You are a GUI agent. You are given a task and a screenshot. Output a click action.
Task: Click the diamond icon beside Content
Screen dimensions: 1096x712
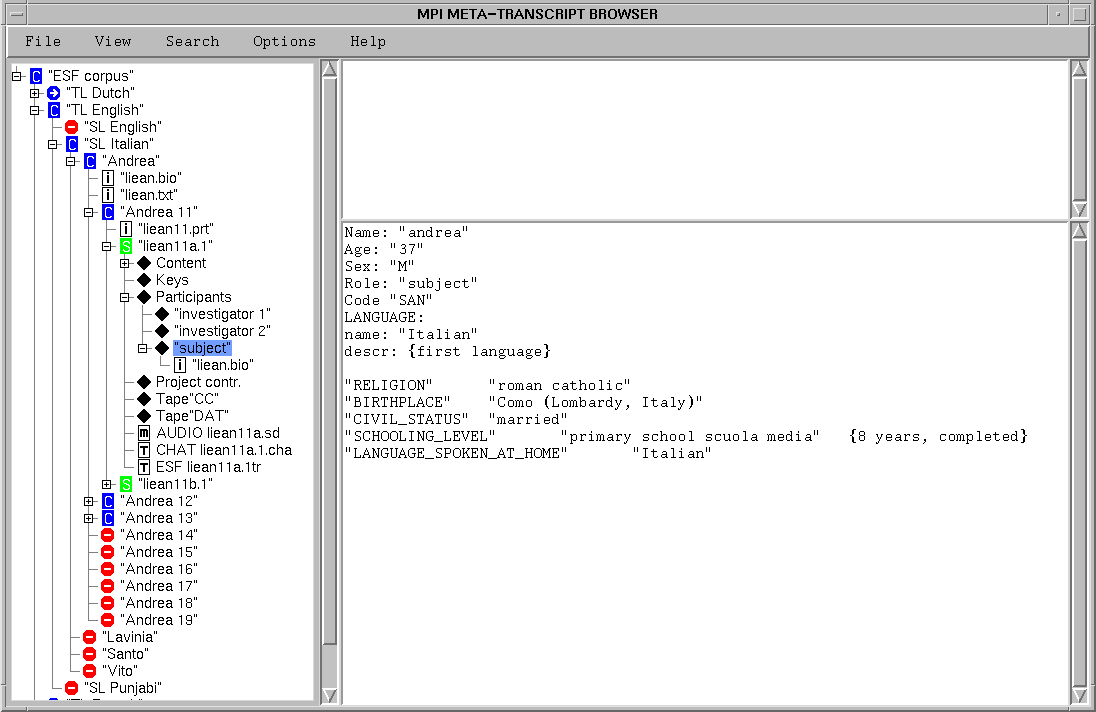click(144, 263)
